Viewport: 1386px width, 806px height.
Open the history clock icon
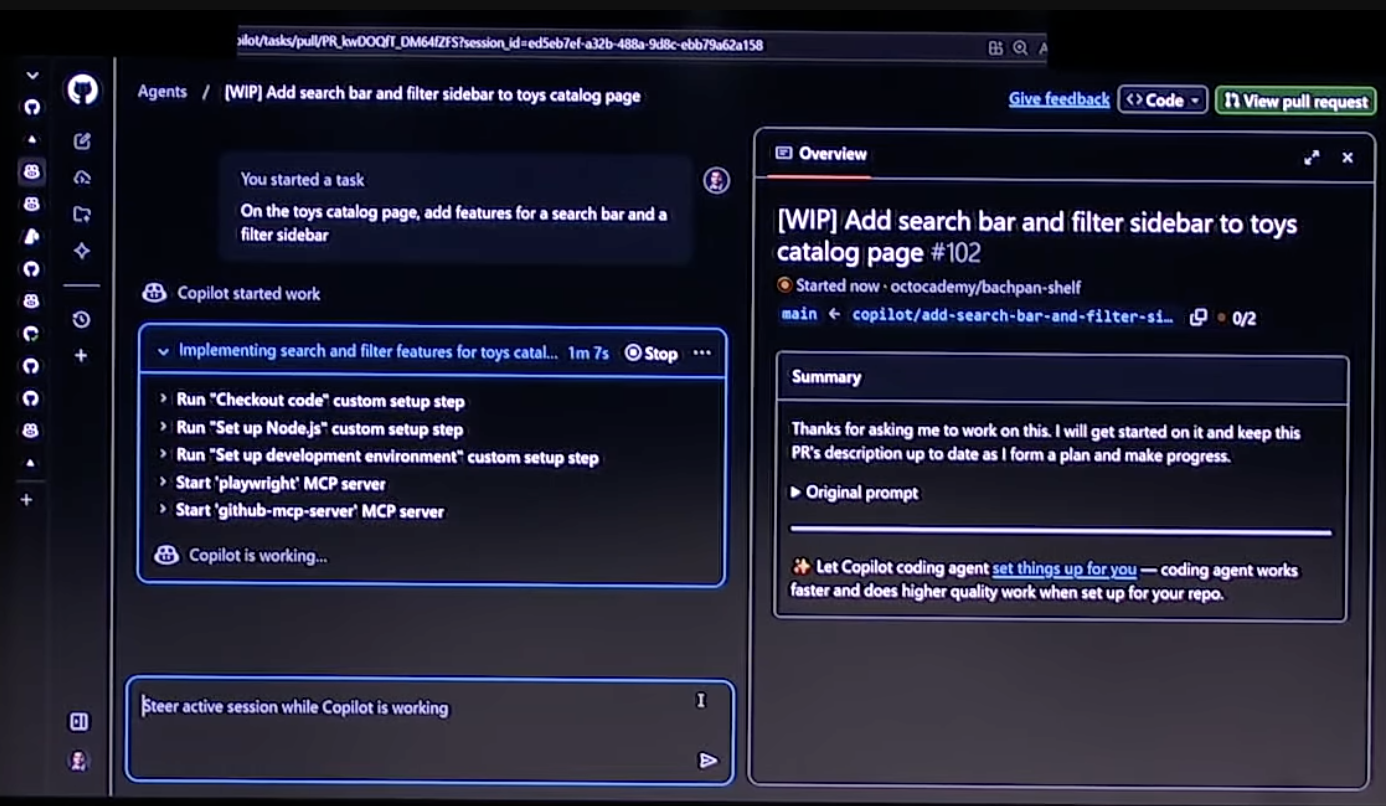click(x=81, y=319)
